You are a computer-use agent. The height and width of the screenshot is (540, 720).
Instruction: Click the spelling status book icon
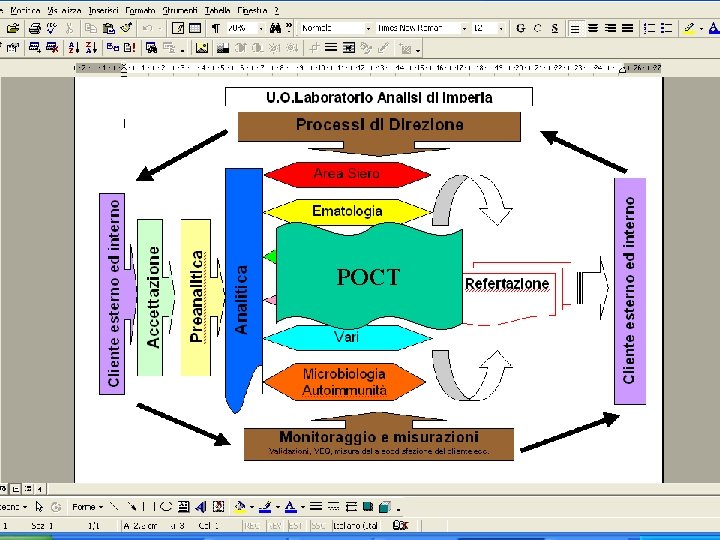tap(400, 526)
